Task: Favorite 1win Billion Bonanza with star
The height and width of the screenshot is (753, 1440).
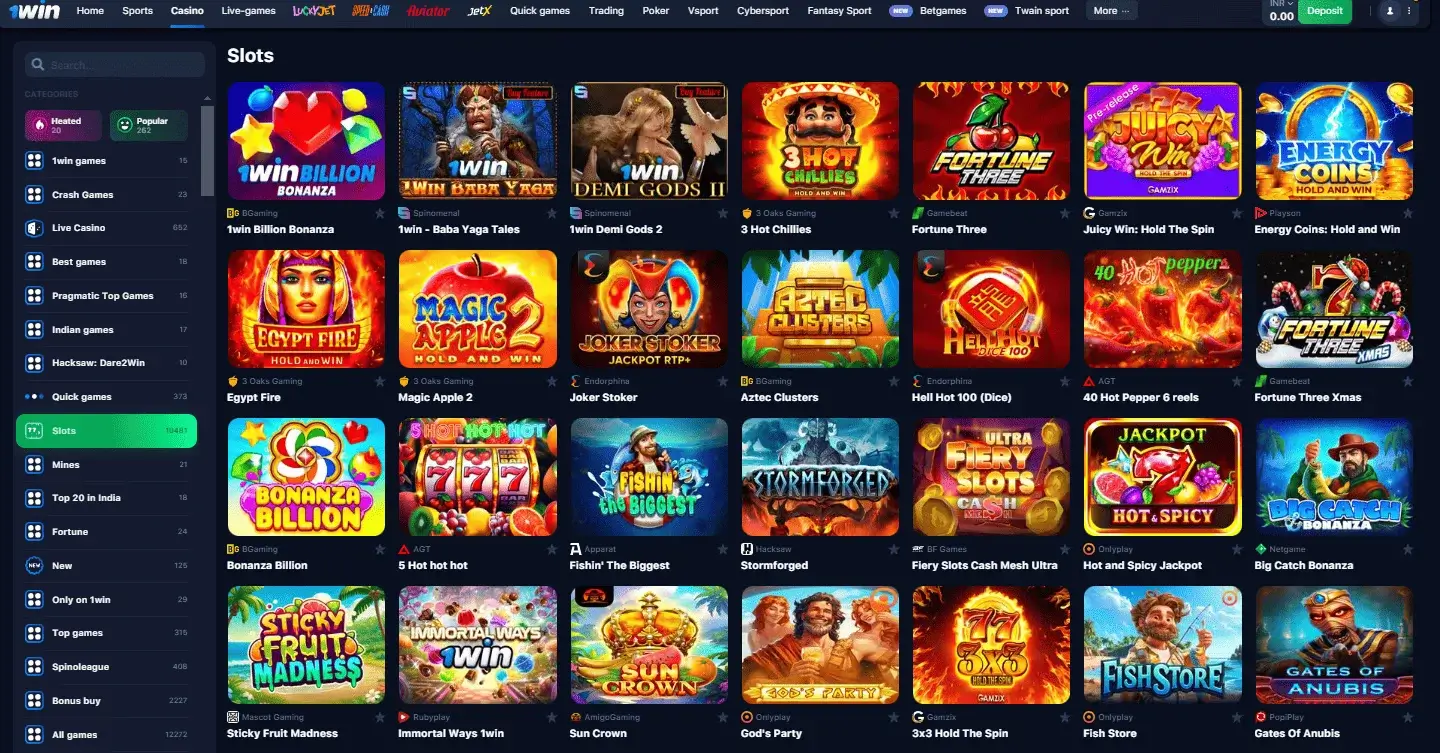Action: pyautogui.click(x=380, y=213)
